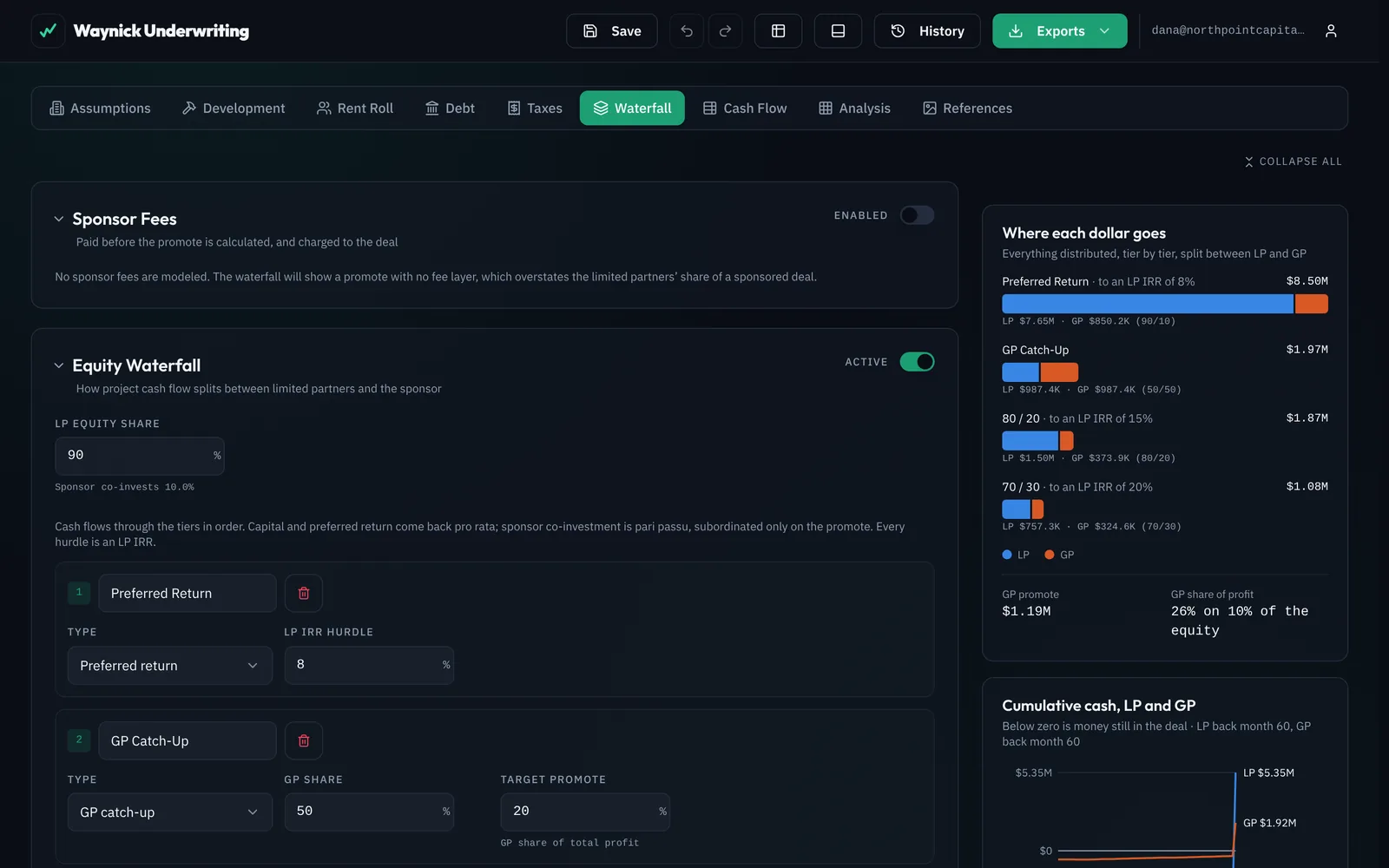The height and width of the screenshot is (868, 1389).
Task: Edit the Target Promote field
Action: [585, 812]
